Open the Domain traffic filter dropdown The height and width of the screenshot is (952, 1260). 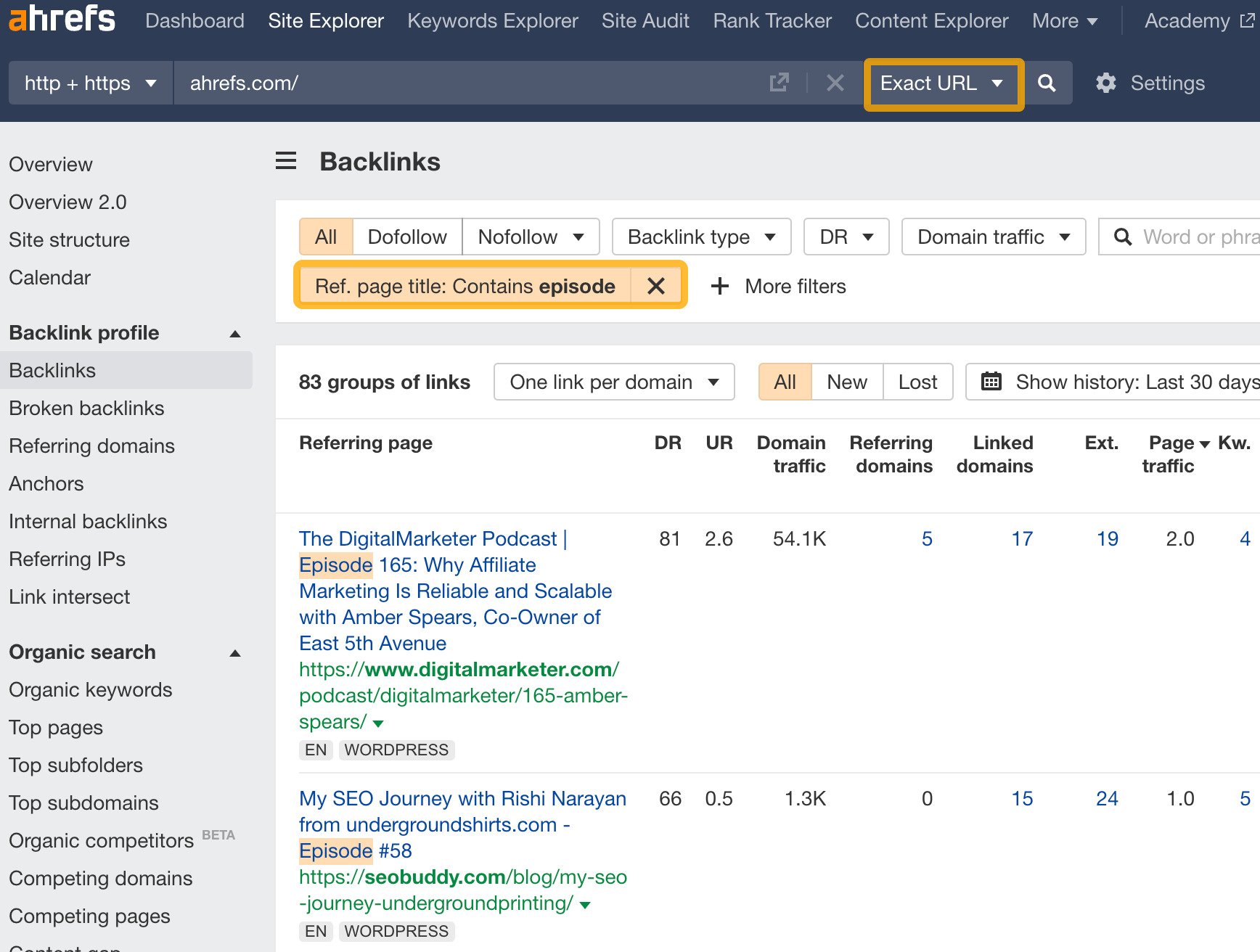point(993,236)
